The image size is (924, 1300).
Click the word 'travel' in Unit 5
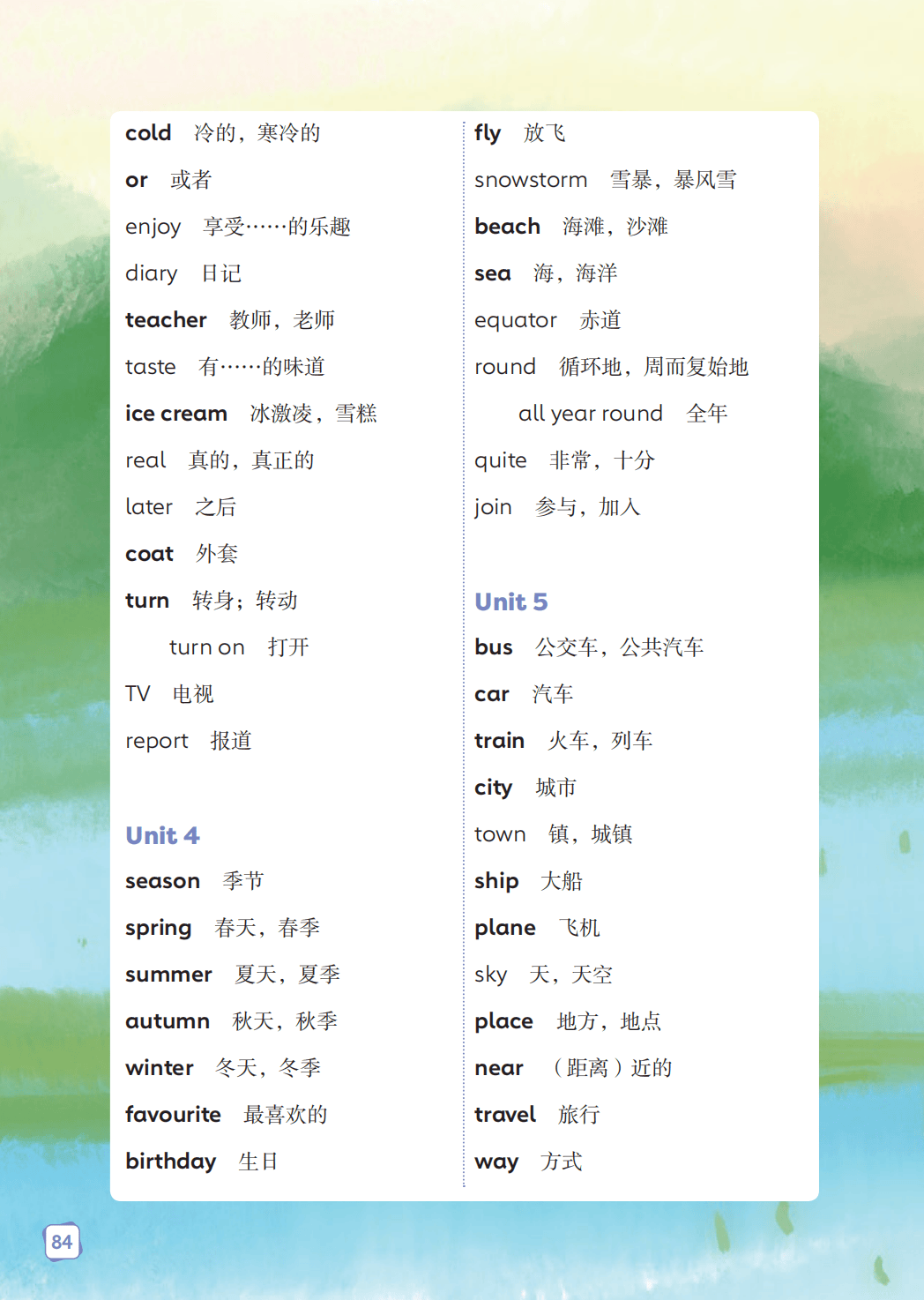[x=504, y=1115]
